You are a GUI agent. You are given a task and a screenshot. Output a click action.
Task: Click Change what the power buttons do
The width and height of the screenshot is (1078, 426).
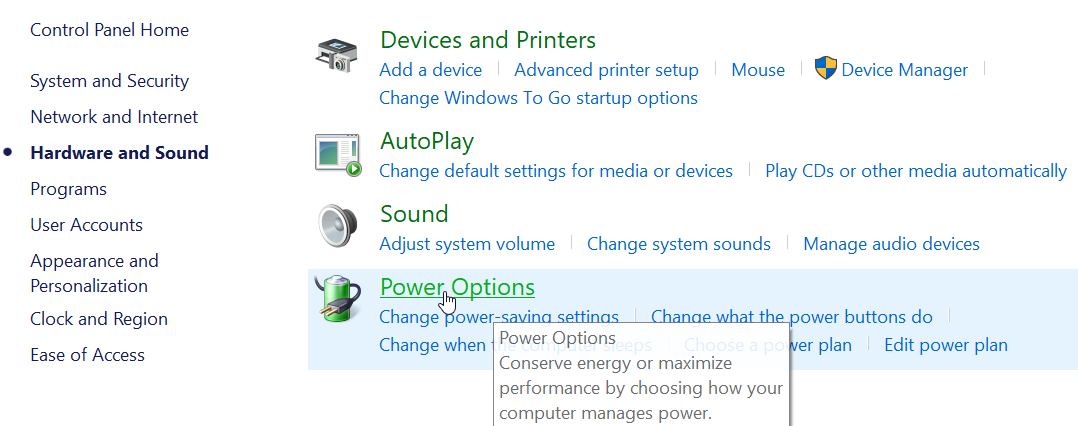pyautogui.click(x=792, y=317)
